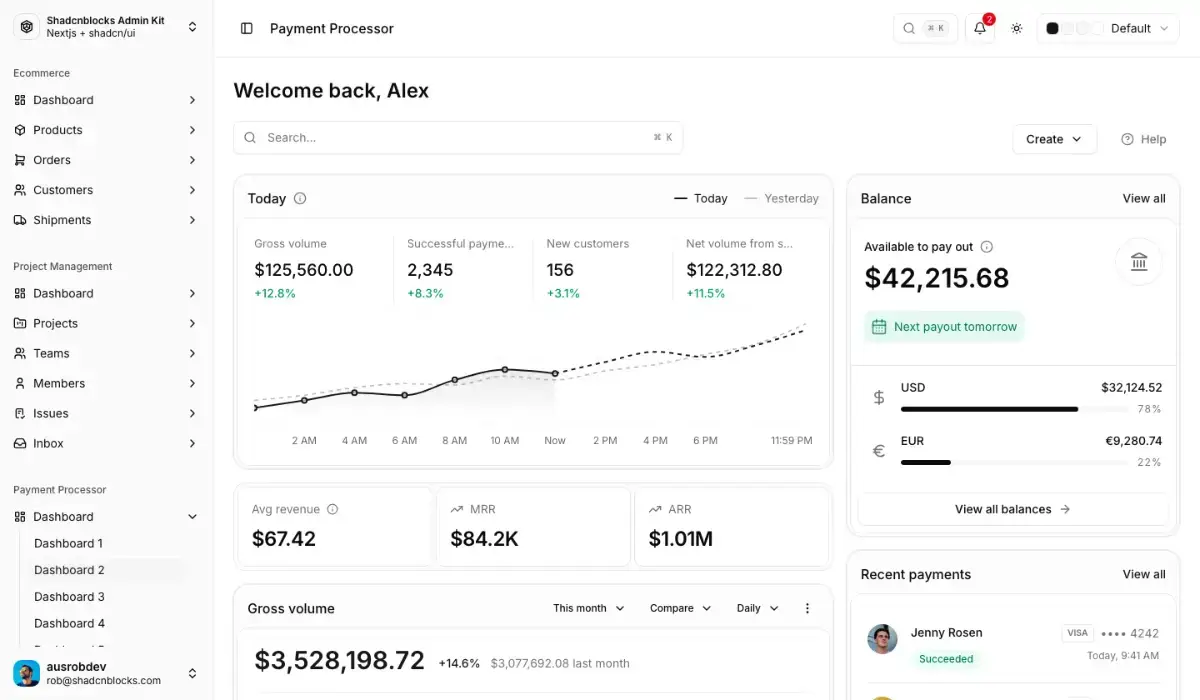Open the top bar search button
The image size is (1200, 700).
pos(925,28)
